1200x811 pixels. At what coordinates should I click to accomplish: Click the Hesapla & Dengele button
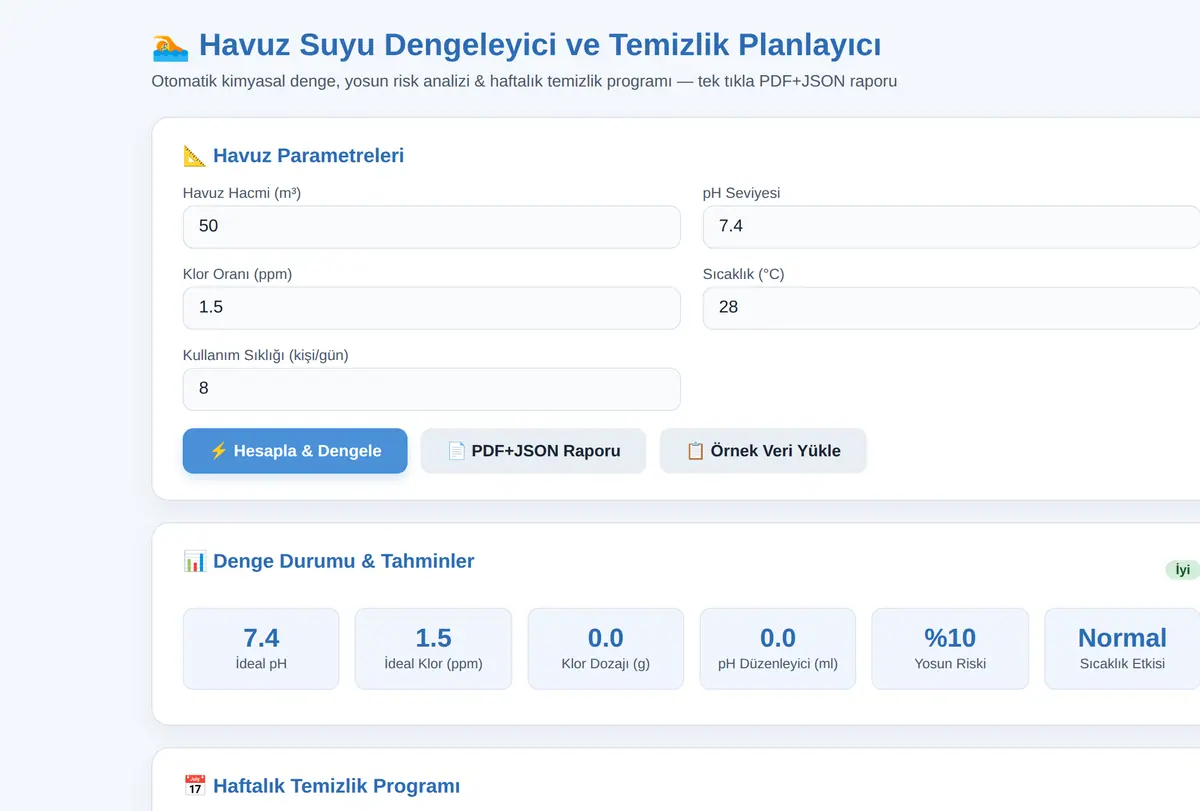[x=295, y=451]
